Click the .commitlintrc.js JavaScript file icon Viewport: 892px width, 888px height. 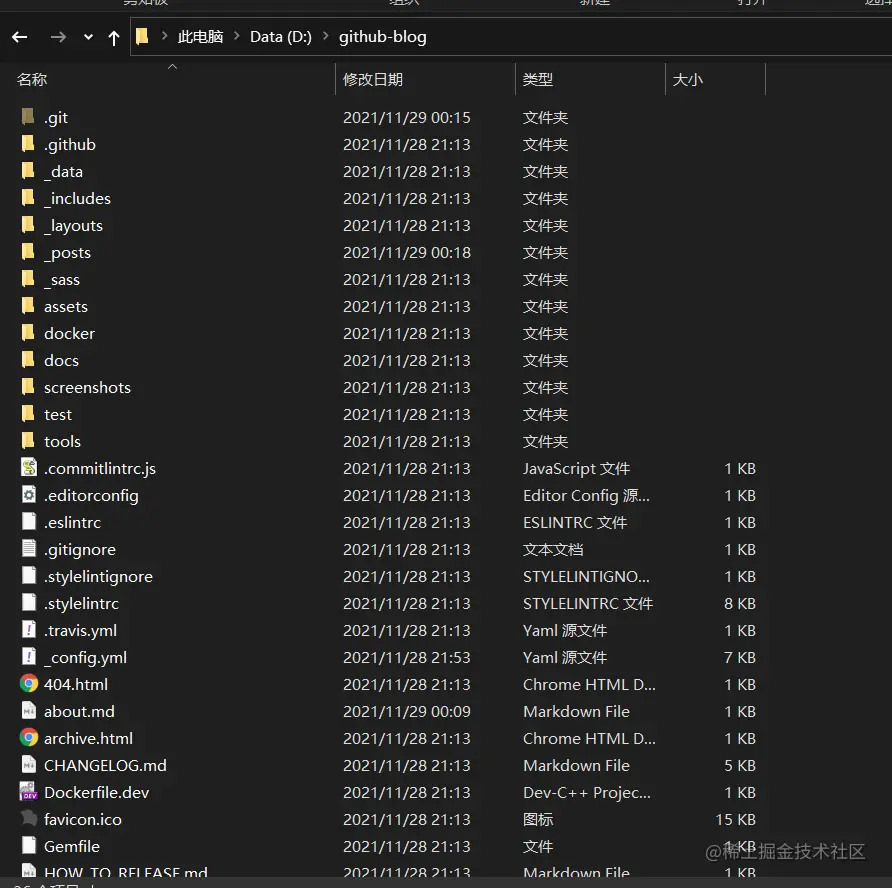click(28, 468)
